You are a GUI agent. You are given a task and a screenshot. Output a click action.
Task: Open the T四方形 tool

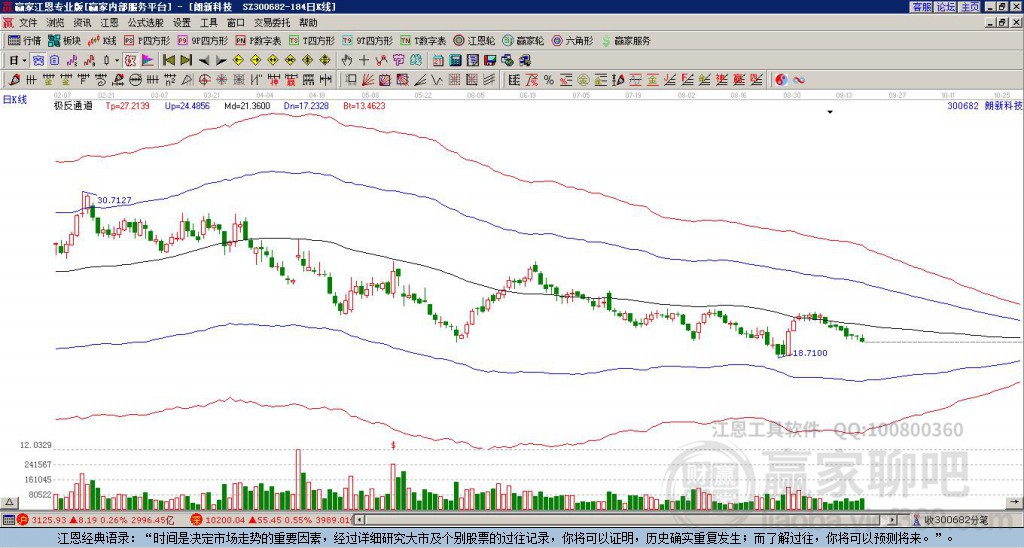(312, 40)
